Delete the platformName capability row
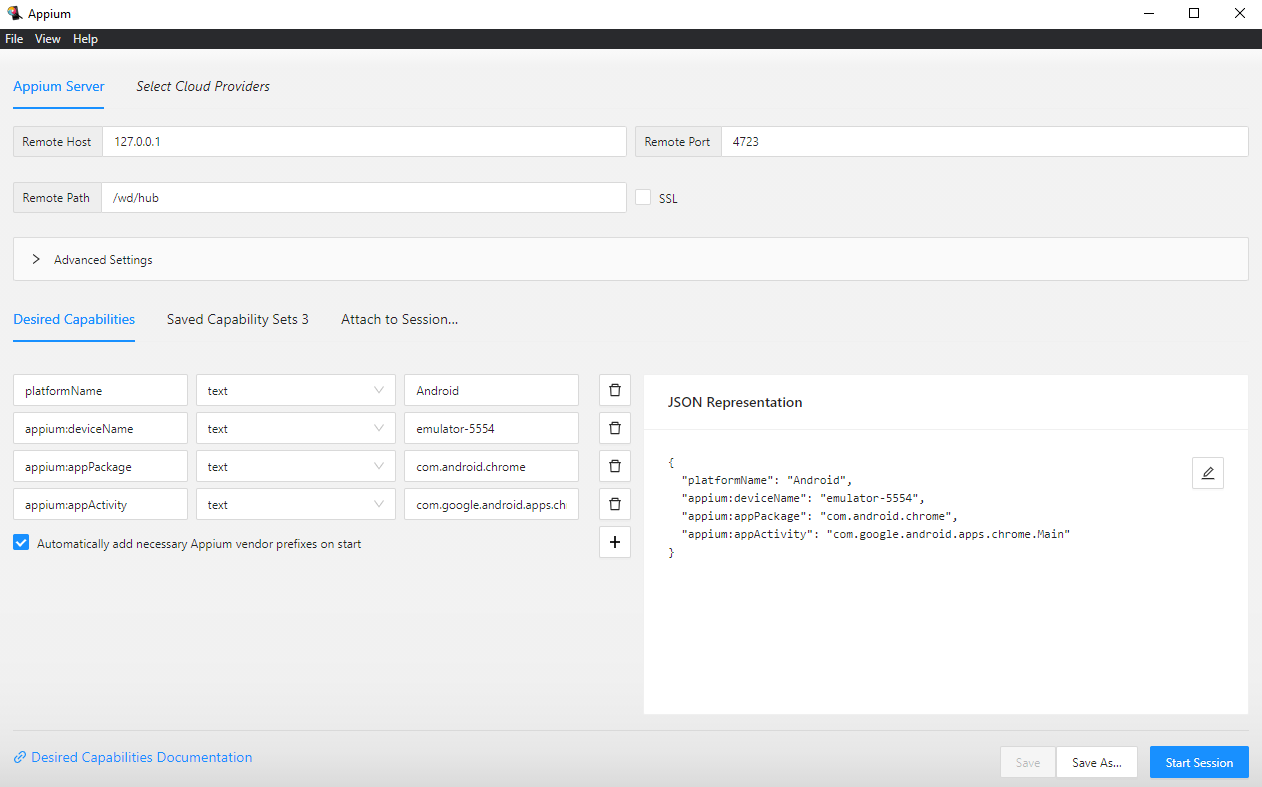The width and height of the screenshot is (1262, 787). (x=614, y=389)
